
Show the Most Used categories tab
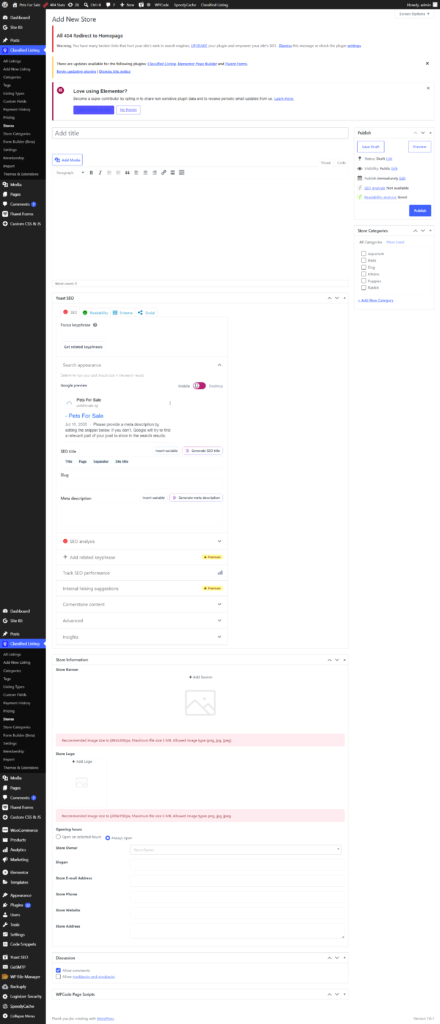click(x=395, y=242)
